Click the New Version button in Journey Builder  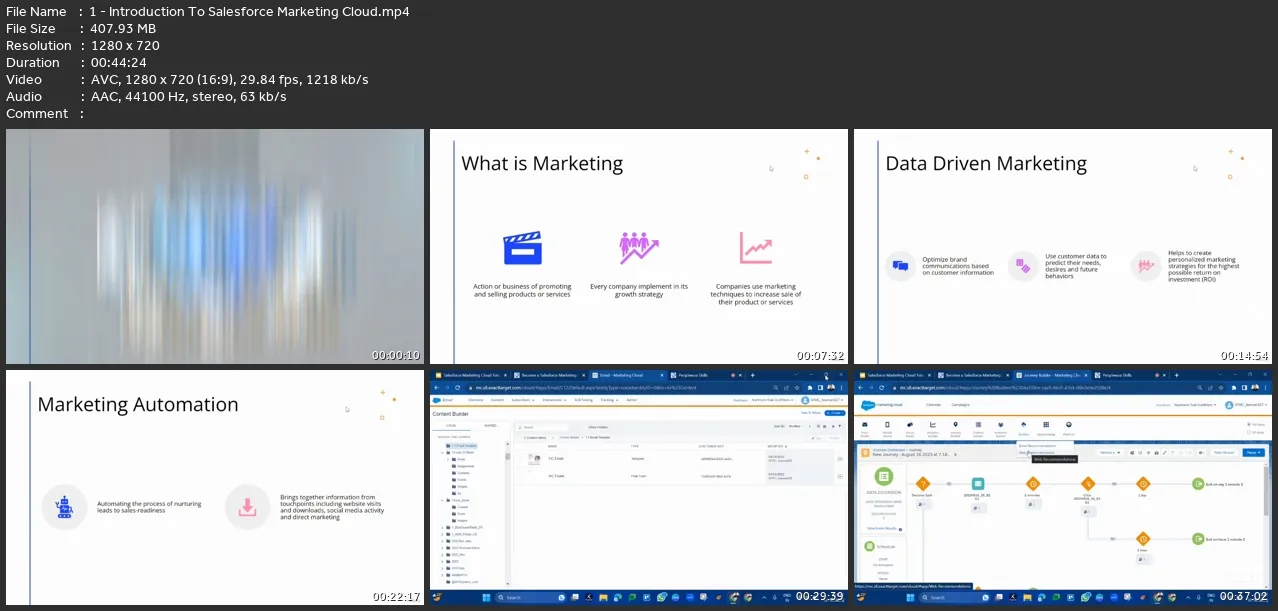(1224, 452)
